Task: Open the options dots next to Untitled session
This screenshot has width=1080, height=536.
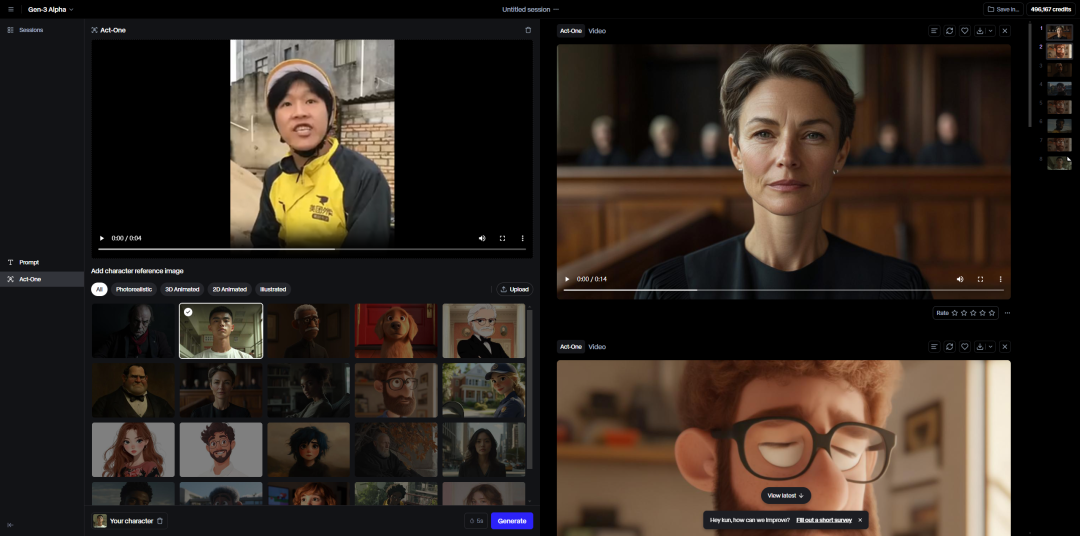Action: 557,10
